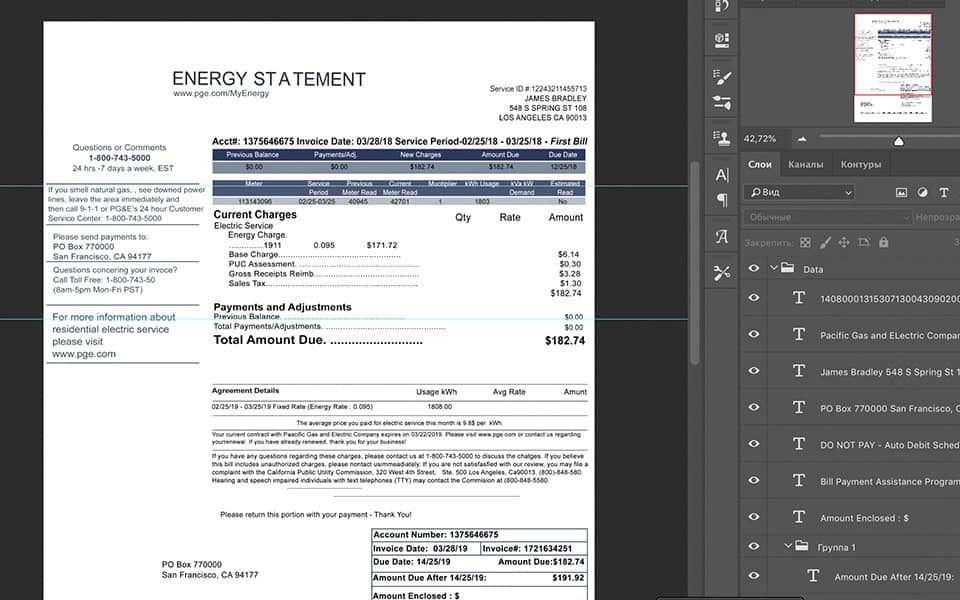
Task: Click the Navigator document thumbnail
Action: pos(893,67)
